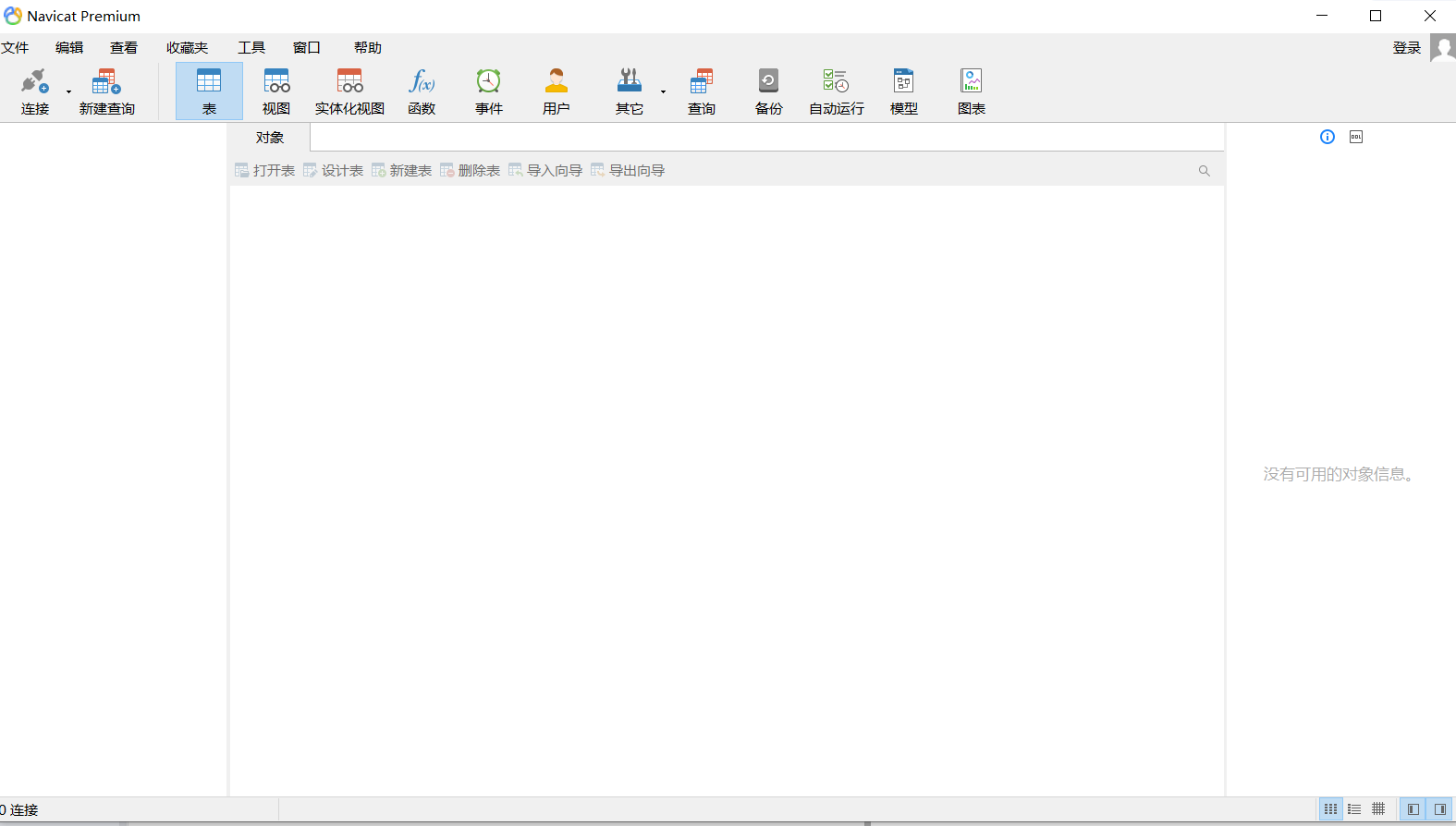
Task: Switch to list view mode icon
Action: pos(1330,808)
